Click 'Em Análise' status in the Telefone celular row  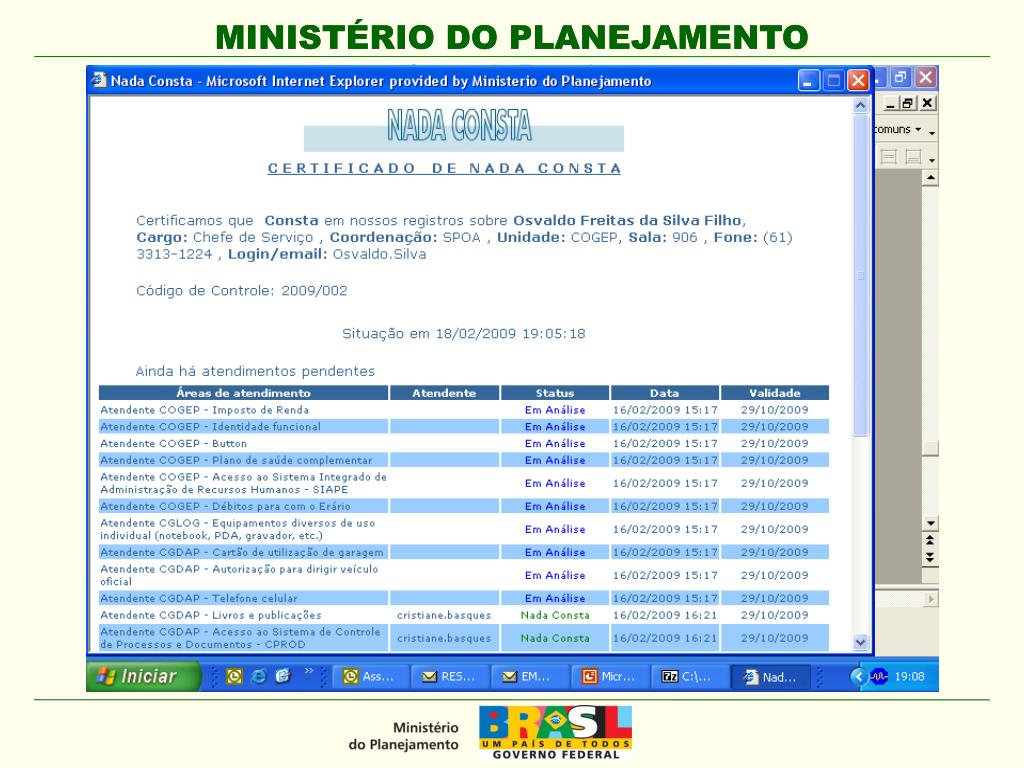[x=555, y=598]
